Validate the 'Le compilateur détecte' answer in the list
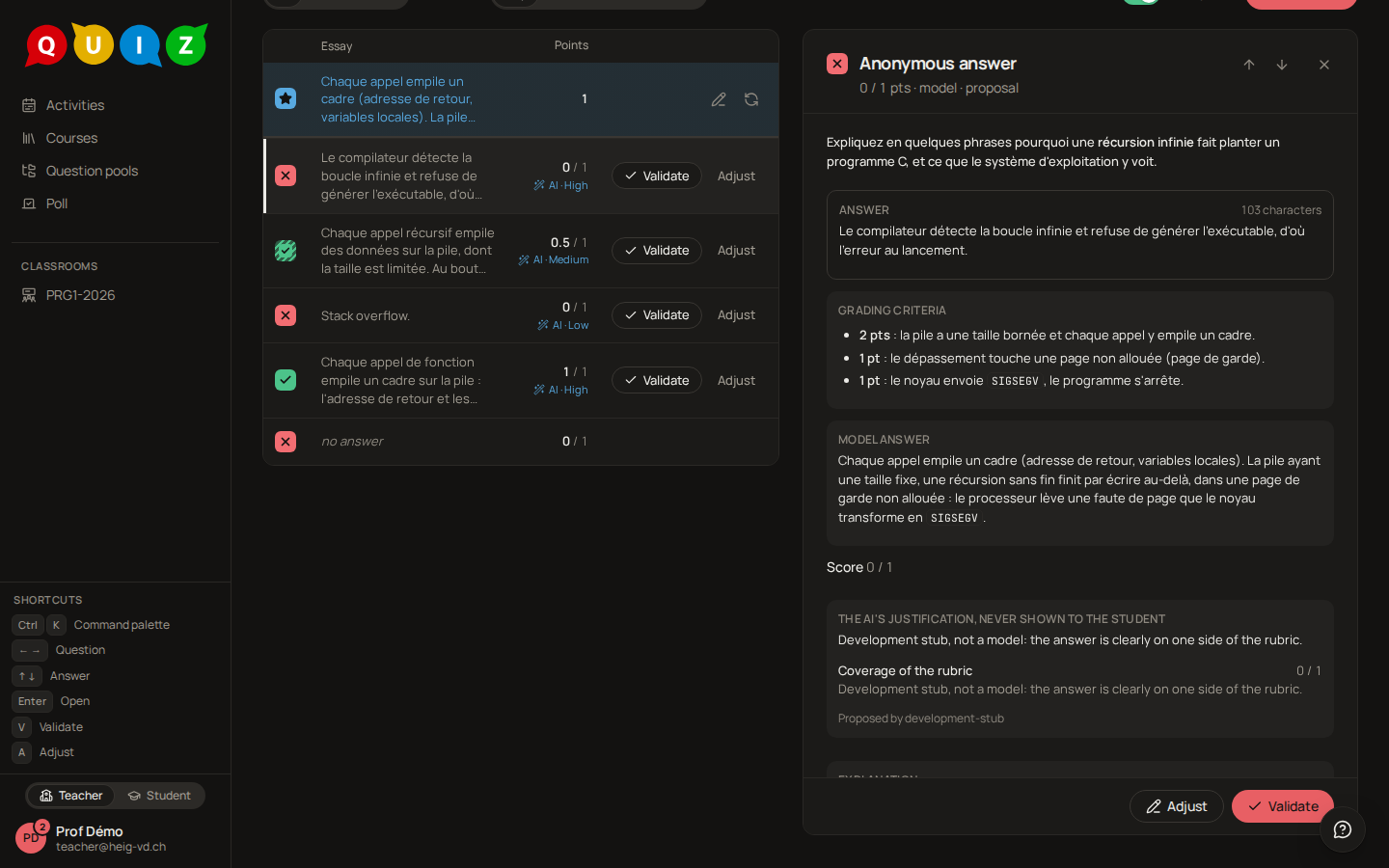The width and height of the screenshot is (1389, 868). coord(657,176)
